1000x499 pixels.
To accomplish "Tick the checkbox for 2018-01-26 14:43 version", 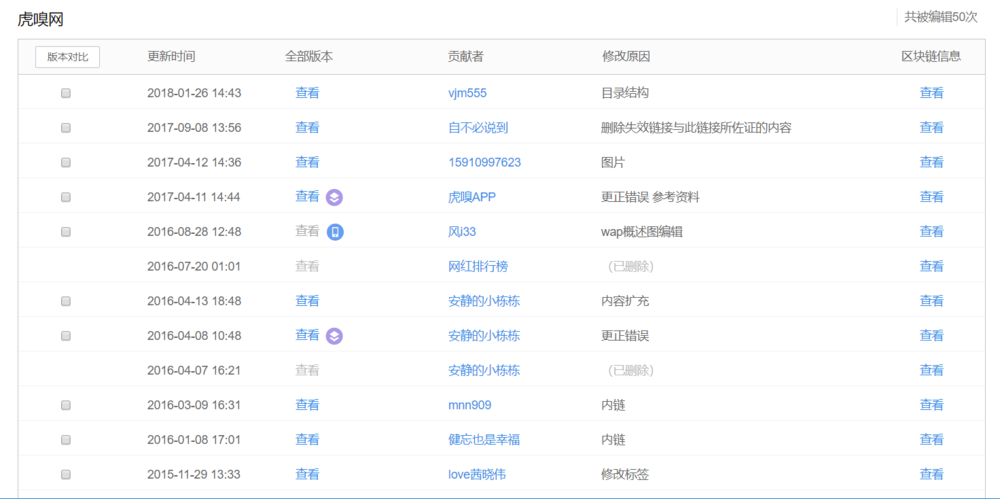I will click(x=66, y=93).
